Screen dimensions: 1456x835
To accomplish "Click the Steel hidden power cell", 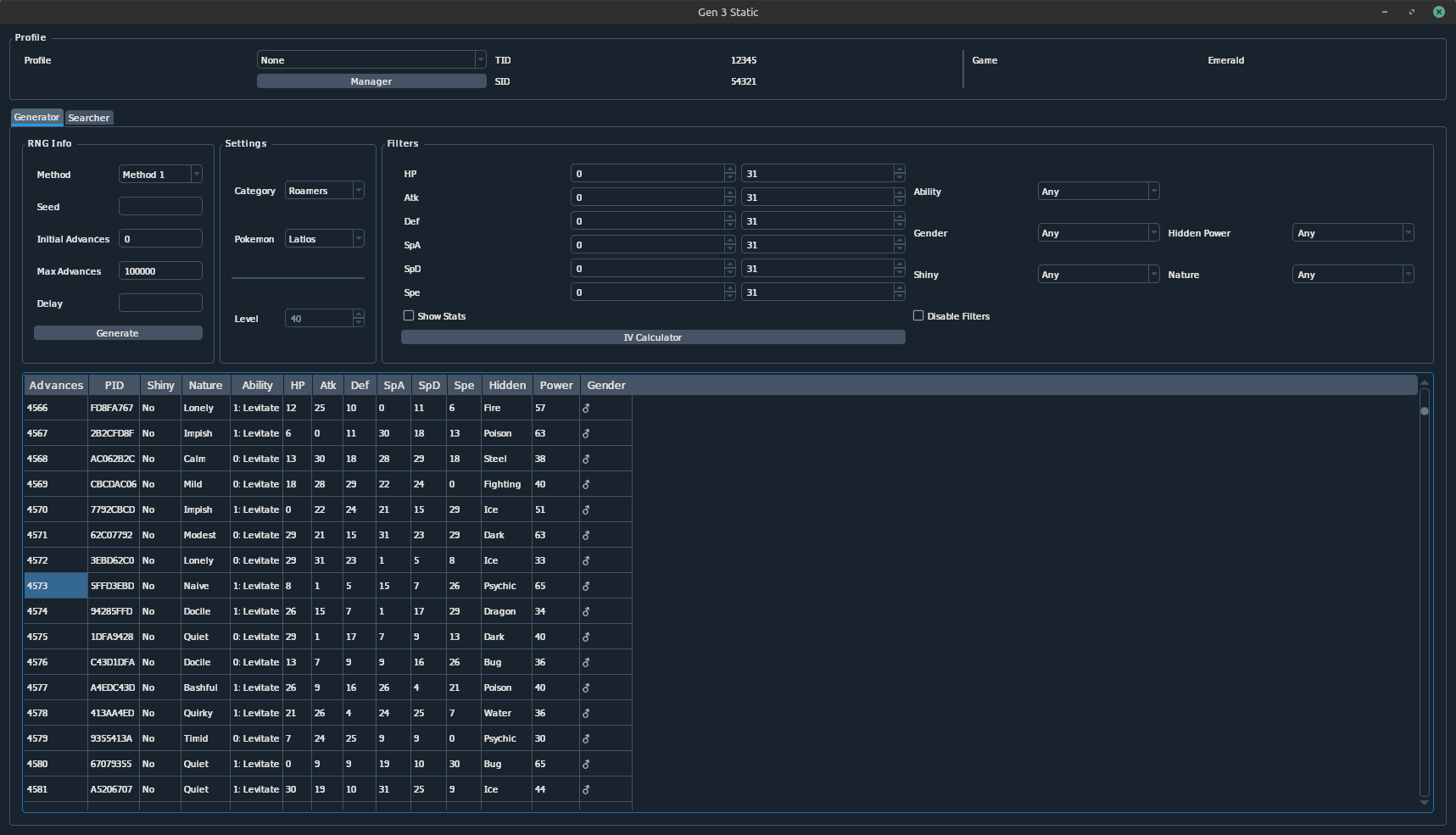I will coord(506,459).
